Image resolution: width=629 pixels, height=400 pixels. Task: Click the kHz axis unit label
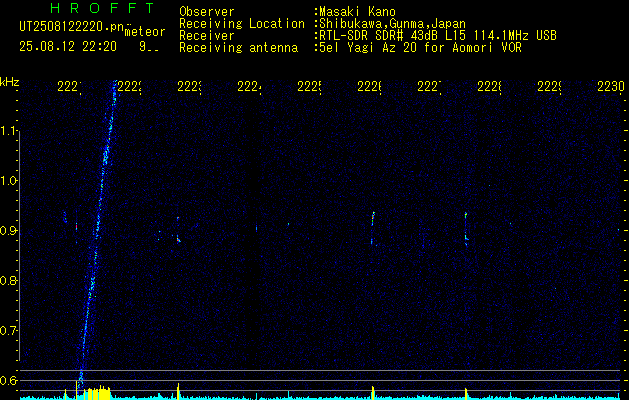pyautogui.click(x=9, y=83)
